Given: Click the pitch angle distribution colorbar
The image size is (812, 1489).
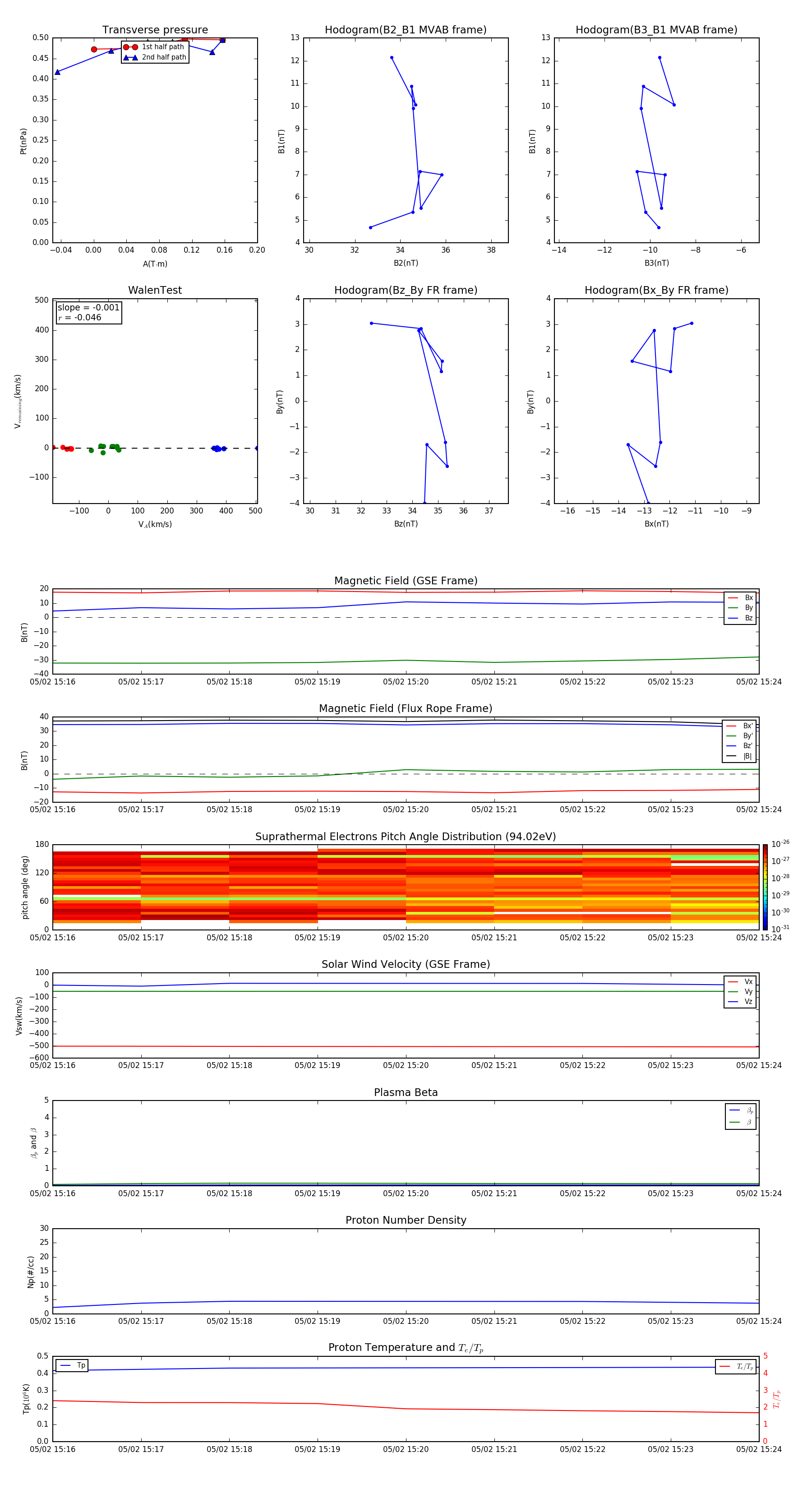Looking at the screenshot, I should (765, 887).
